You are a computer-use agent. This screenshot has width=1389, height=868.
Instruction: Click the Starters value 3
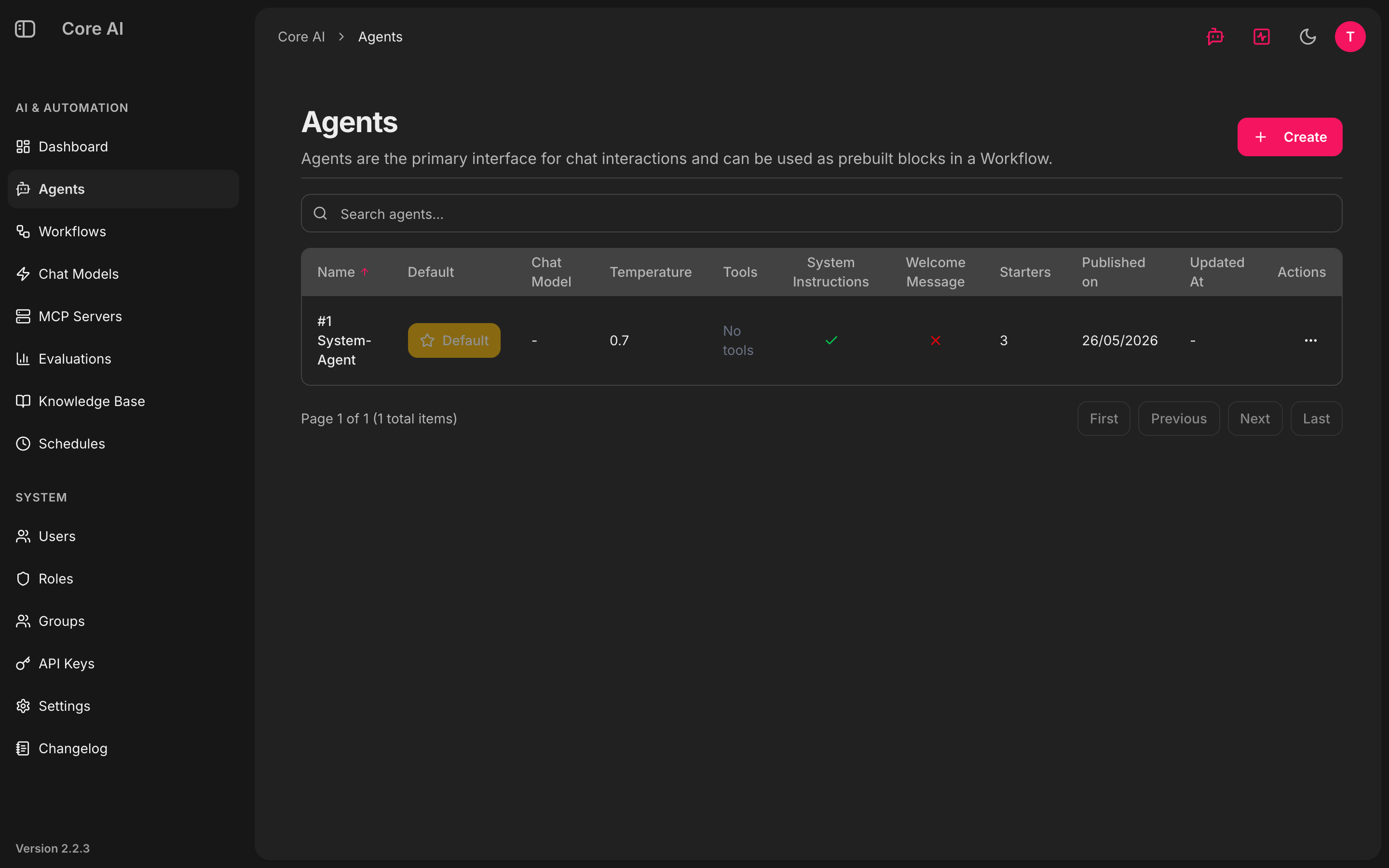[1003, 340]
